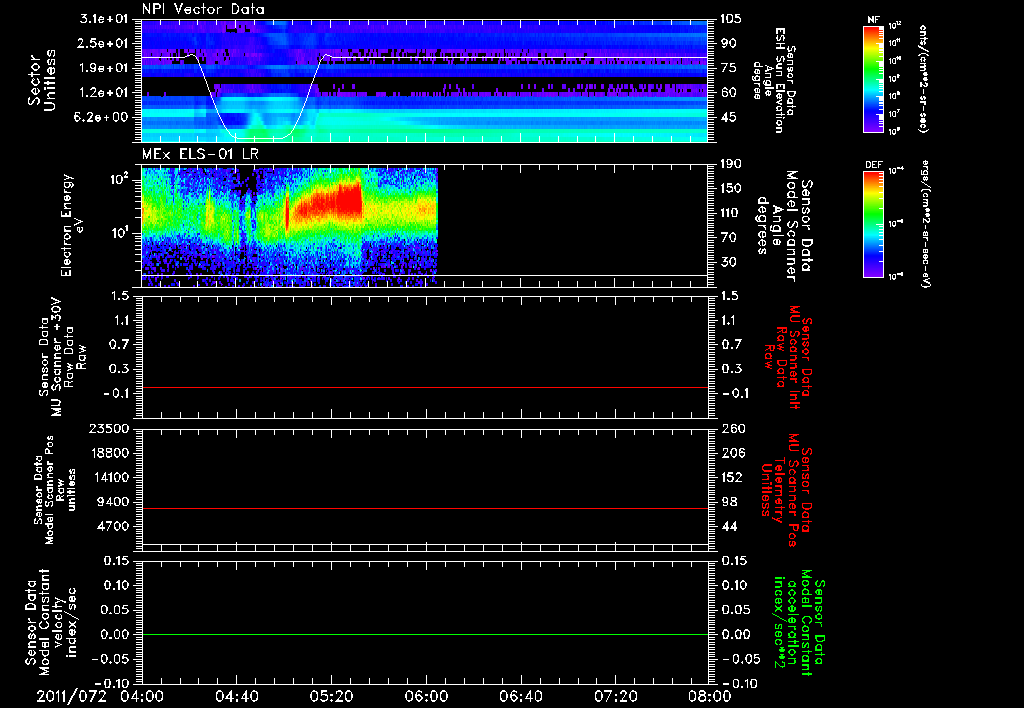Click the 14100 scanner position tick
1024x708 pixels.
pyautogui.click(x=109, y=477)
